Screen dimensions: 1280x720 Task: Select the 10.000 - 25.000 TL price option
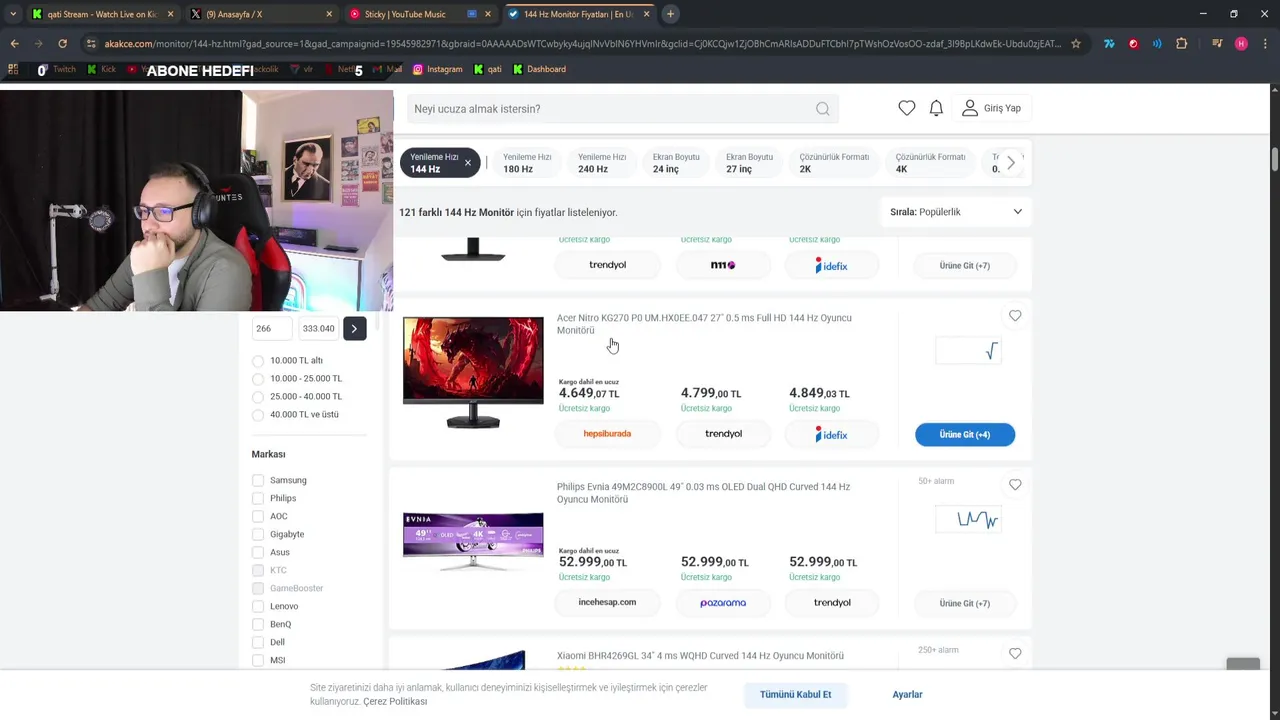[x=258, y=379]
